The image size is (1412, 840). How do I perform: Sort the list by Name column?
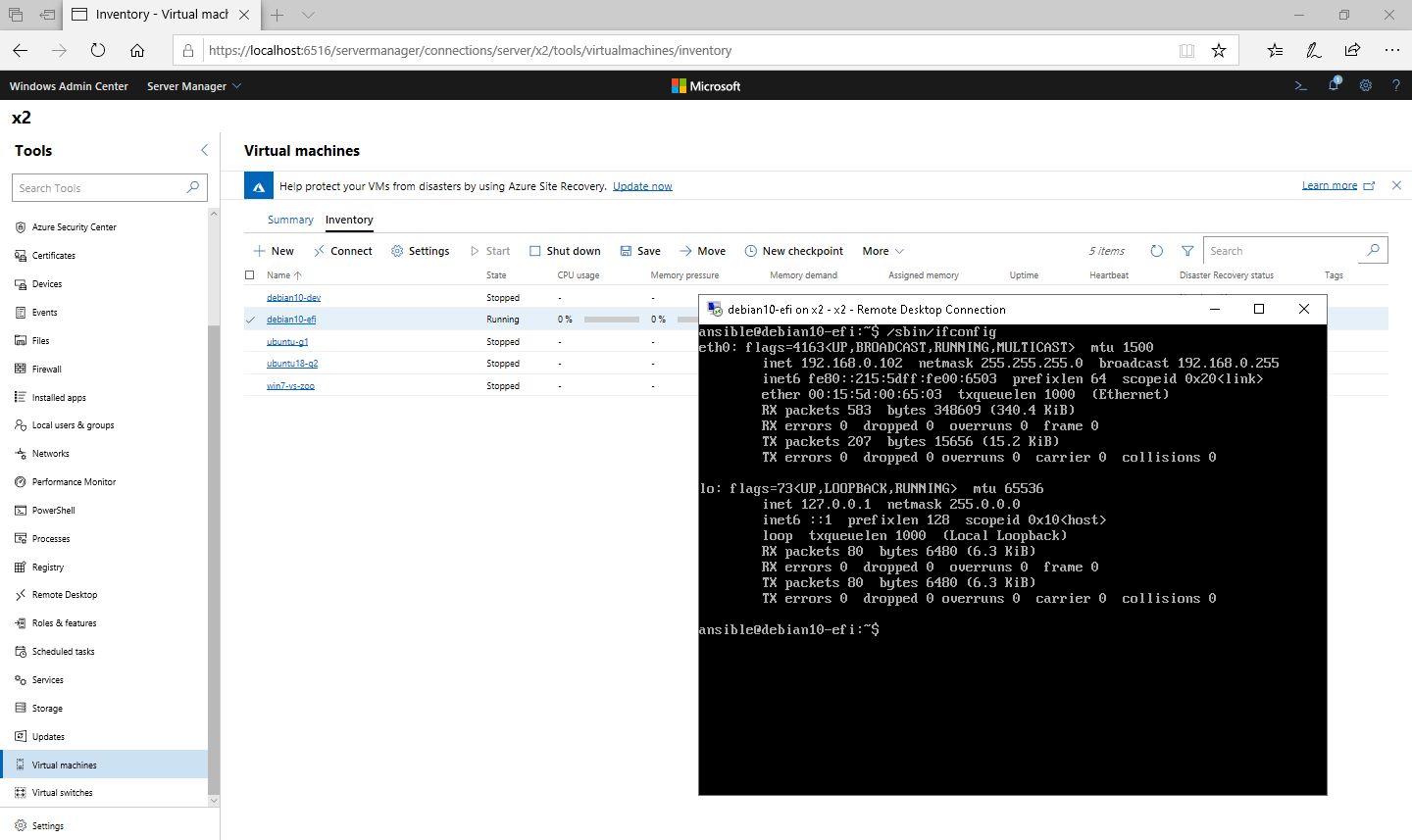[283, 275]
